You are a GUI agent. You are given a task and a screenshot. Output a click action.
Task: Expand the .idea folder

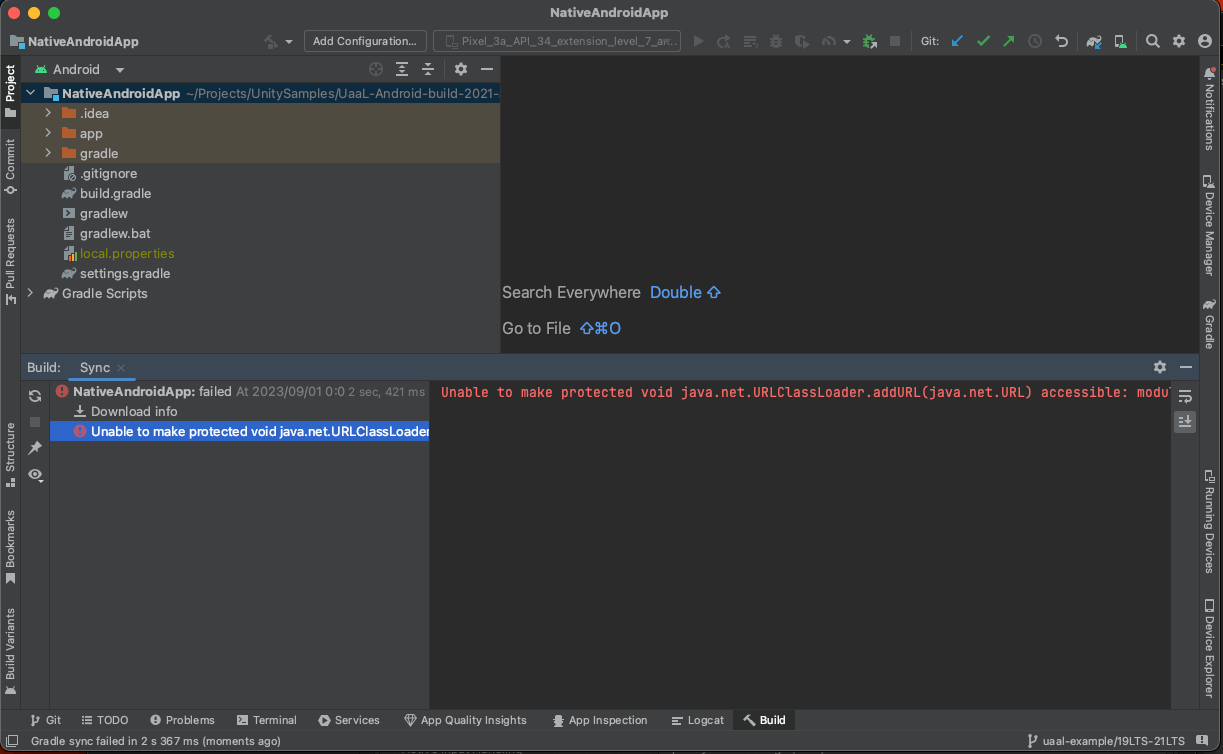pyautogui.click(x=48, y=113)
